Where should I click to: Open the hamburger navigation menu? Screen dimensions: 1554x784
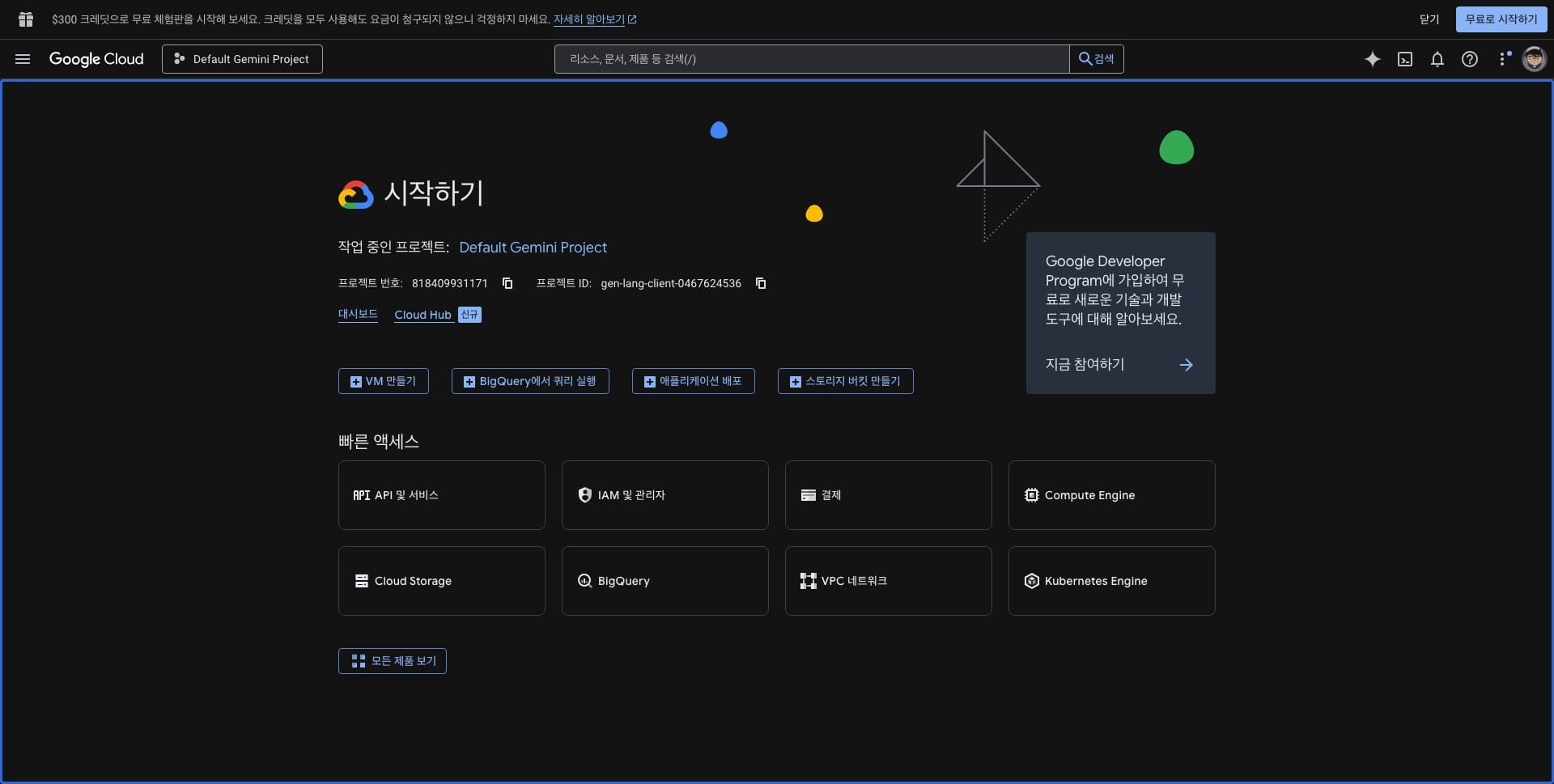tap(23, 59)
